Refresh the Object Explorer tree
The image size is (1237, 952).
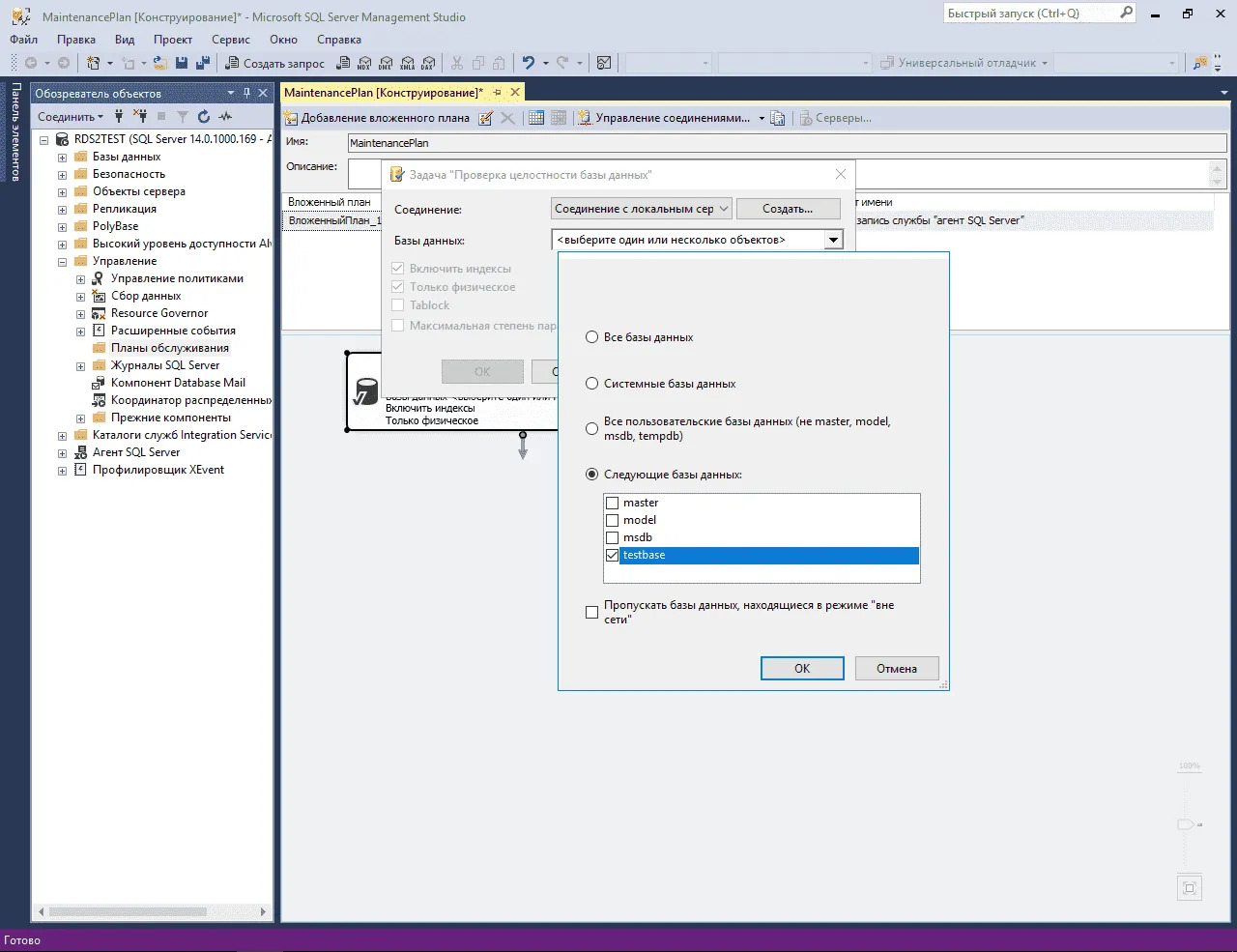(204, 116)
